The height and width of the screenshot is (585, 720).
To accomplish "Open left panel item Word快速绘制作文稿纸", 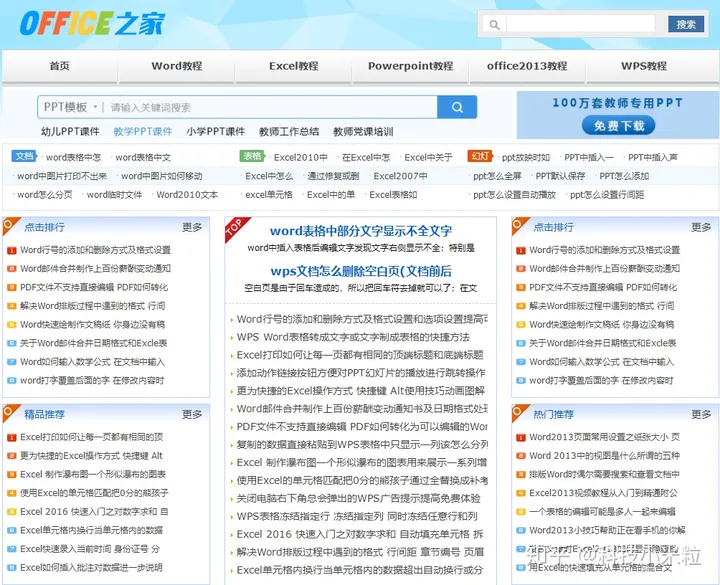I will 92,325.
